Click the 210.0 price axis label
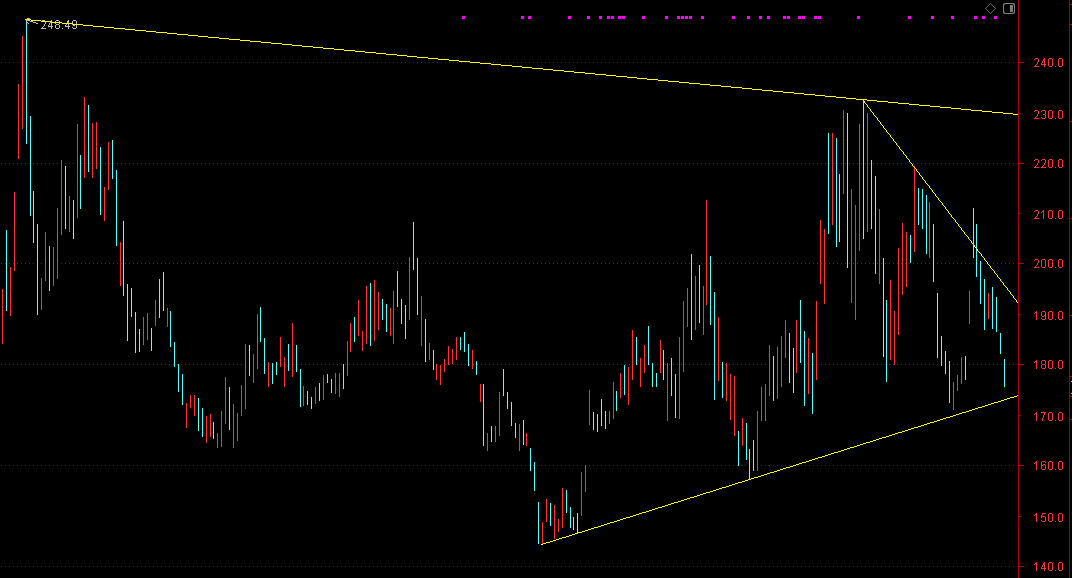 point(1048,215)
